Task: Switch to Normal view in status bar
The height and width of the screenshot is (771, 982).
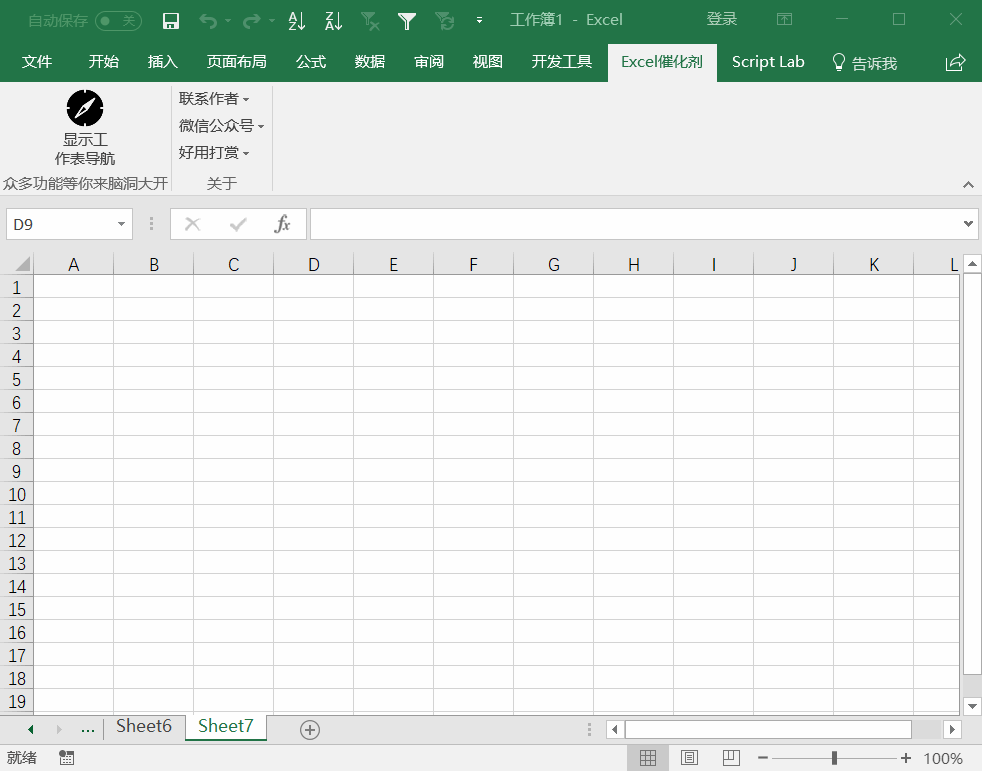Action: 648,758
